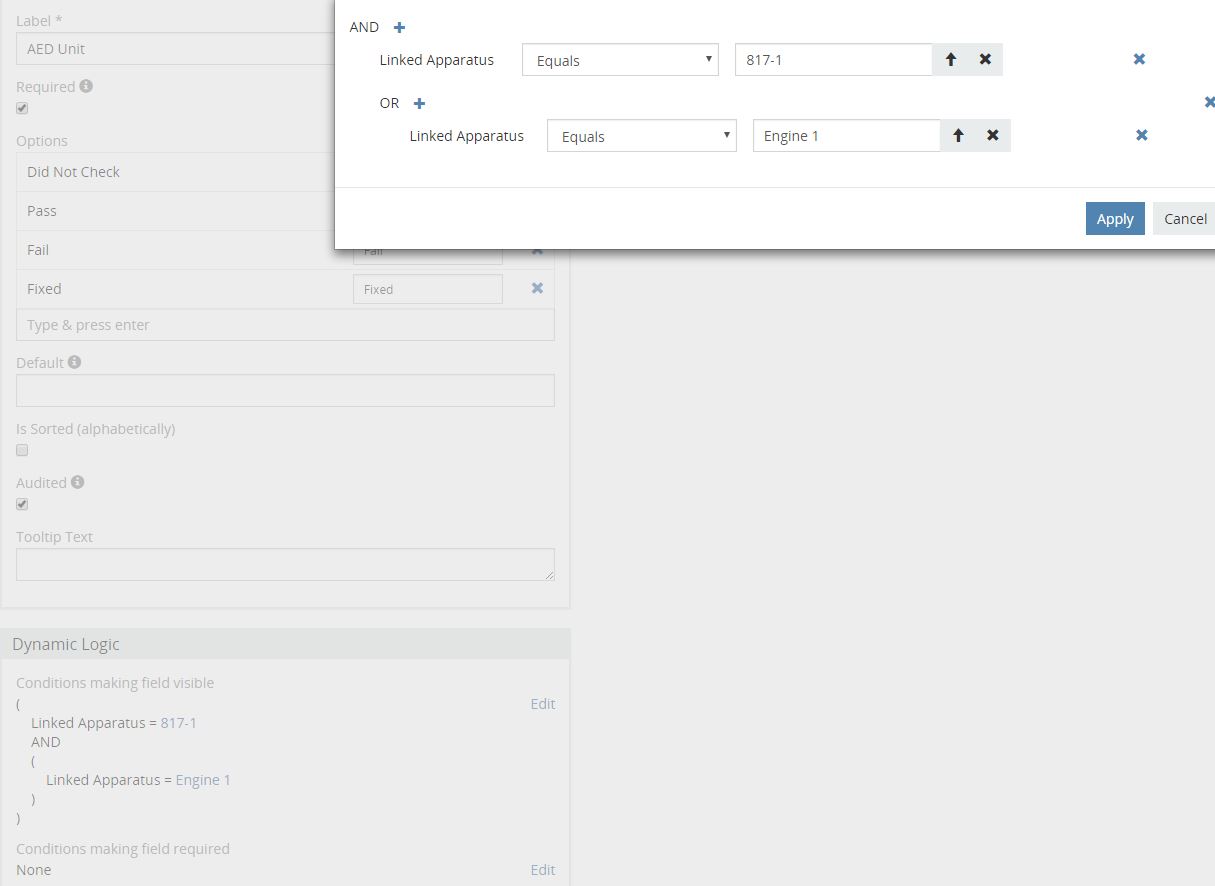Toggle the Audited checkbox
The width and height of the screenshot is (1215, 886).
(x=22, y=504)
